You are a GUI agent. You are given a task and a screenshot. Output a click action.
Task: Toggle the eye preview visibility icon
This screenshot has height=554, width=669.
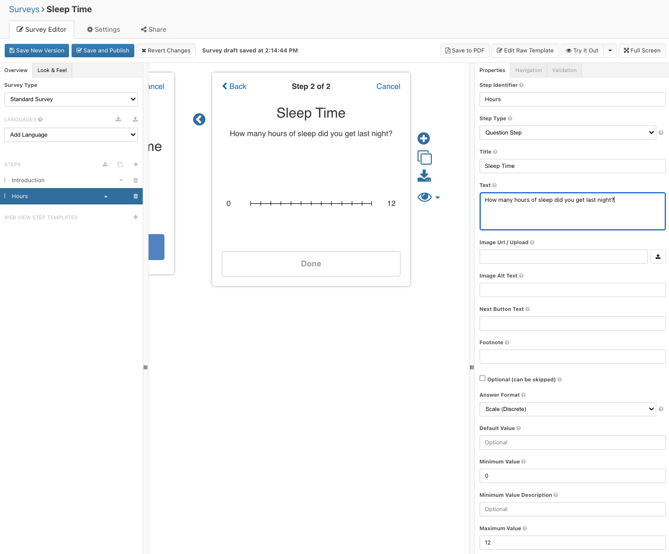pos(425,197)
